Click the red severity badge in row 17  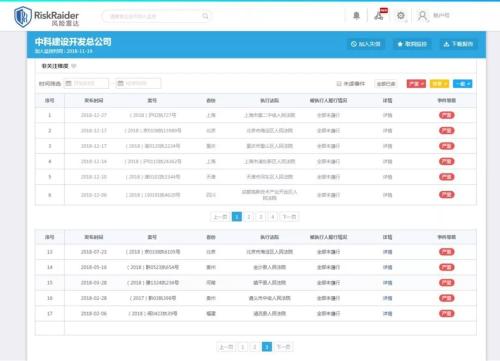click(447, 314)
